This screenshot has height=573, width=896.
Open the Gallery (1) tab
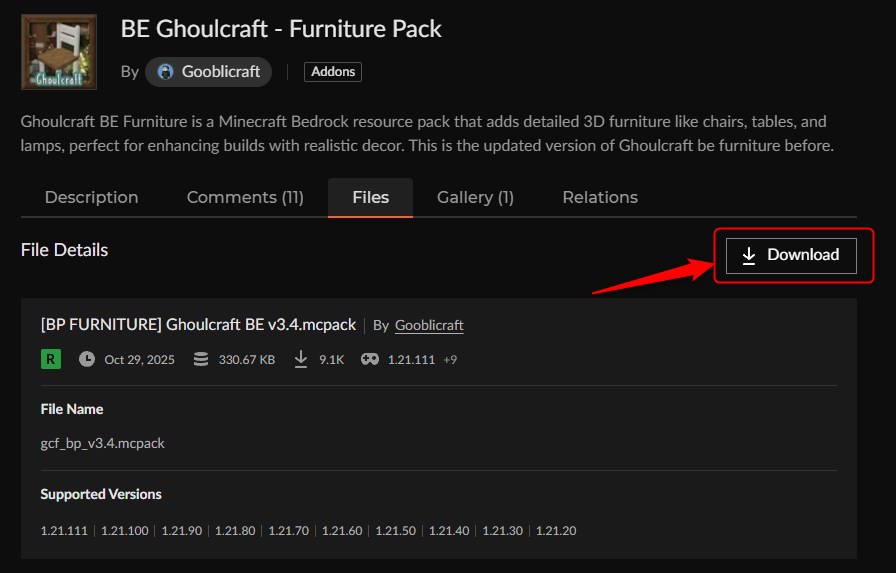[x=475, y=198]
